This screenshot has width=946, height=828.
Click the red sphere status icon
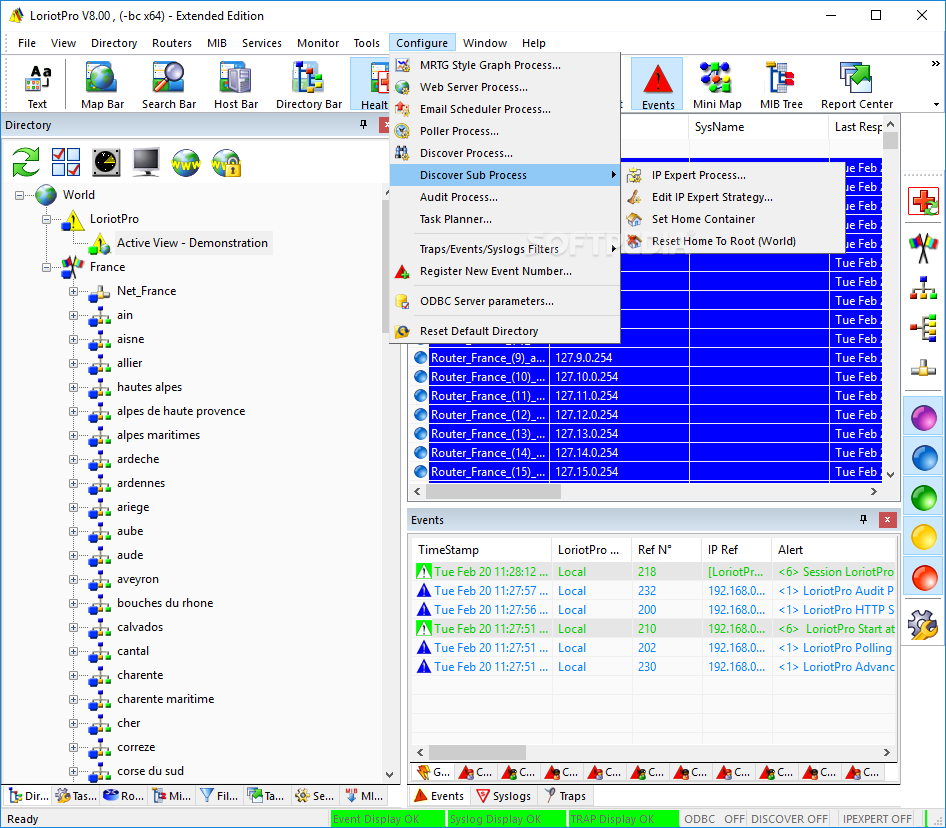click(x=924, y=578)
